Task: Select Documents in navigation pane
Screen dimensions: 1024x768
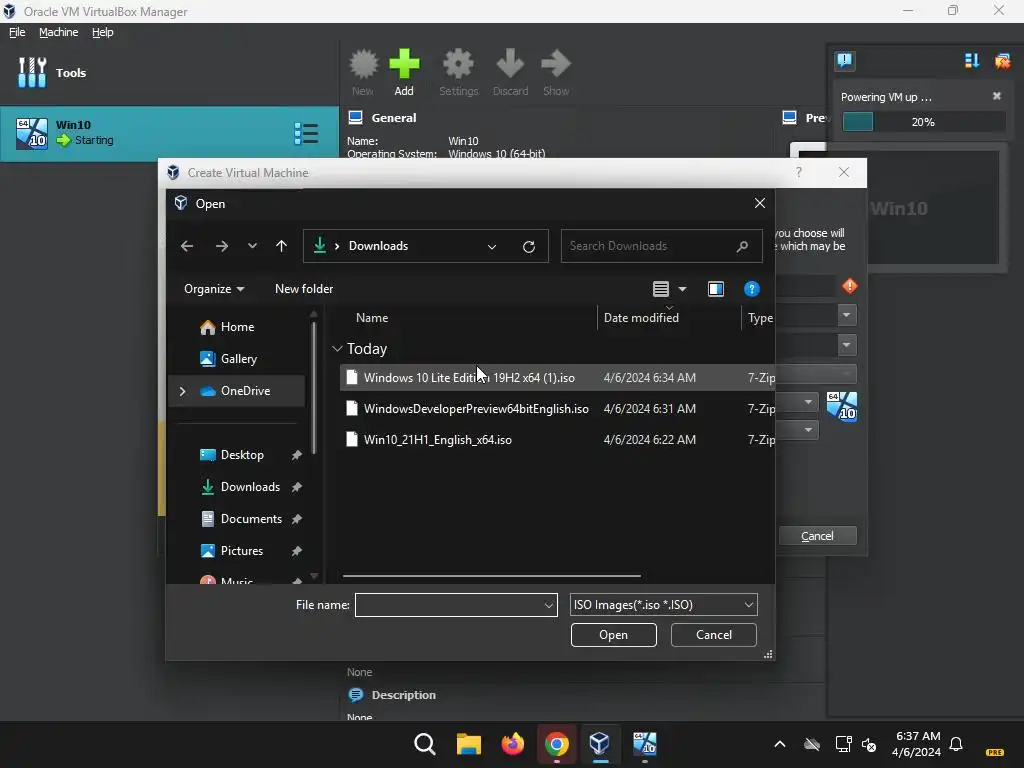Action: pos(251,519)
